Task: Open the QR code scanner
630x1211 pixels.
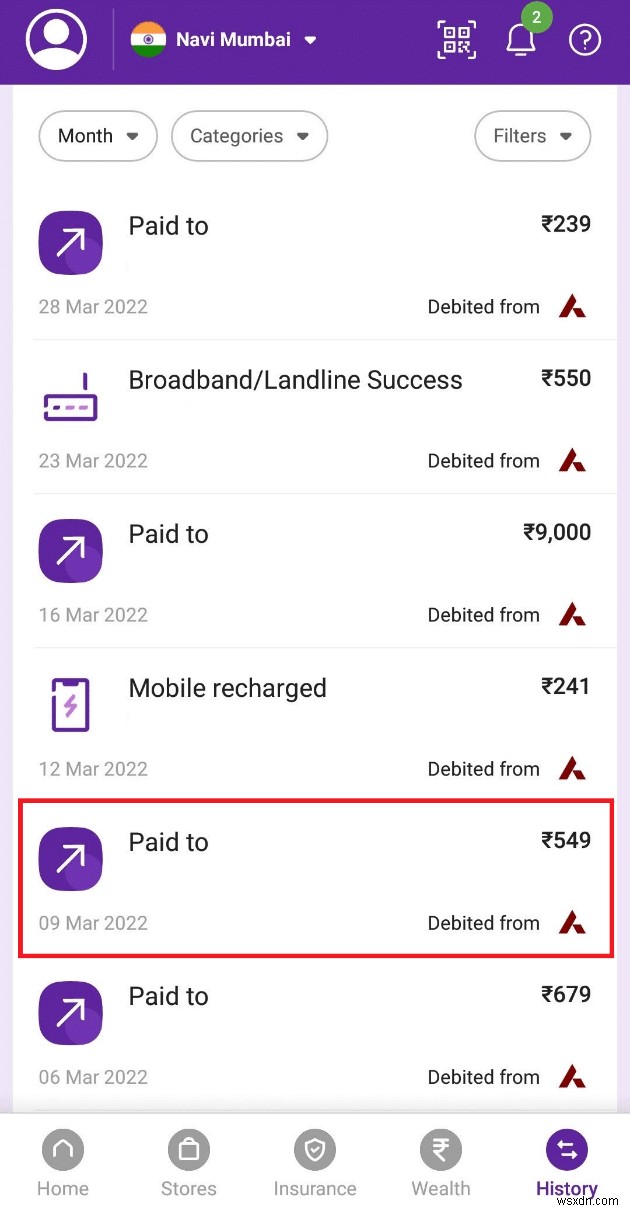Action: point(456,40)
